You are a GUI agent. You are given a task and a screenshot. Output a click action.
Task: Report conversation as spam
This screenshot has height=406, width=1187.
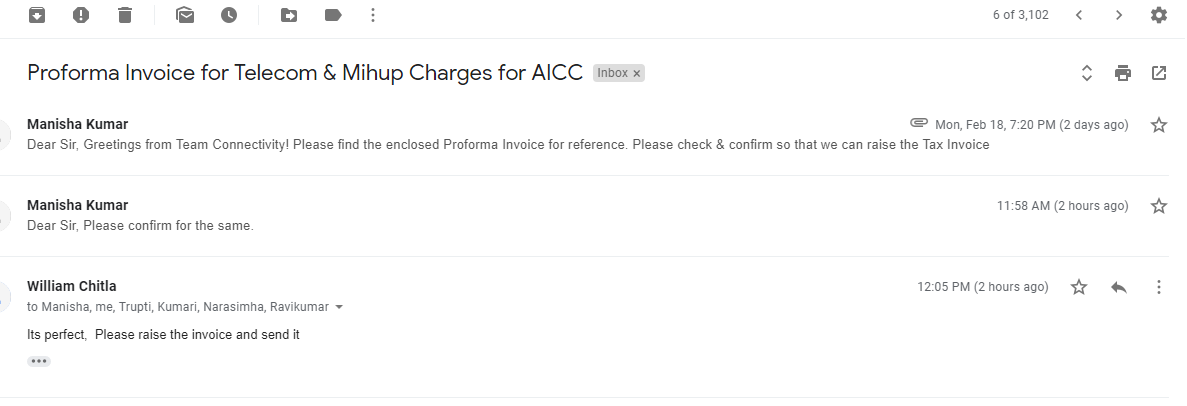[81, 15]
